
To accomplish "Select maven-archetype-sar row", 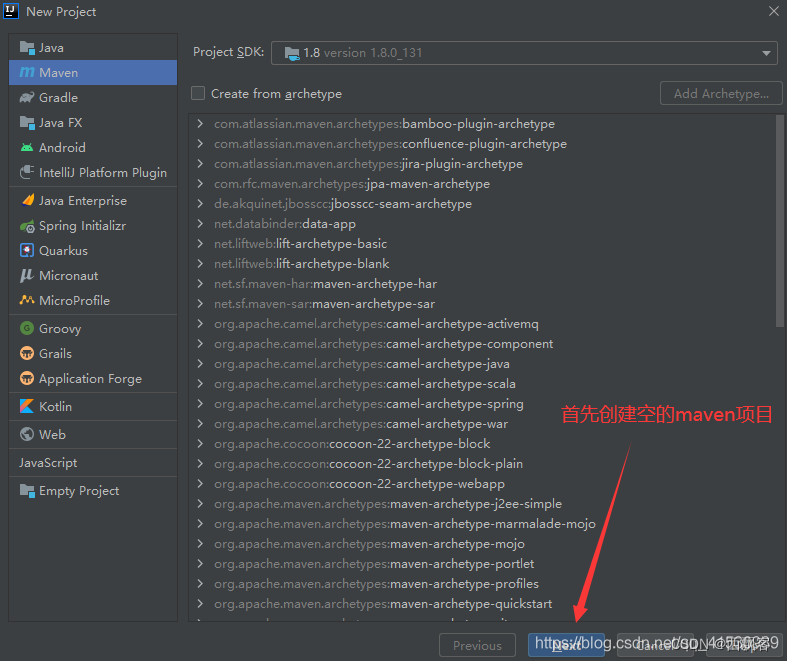I will (482, 304).
